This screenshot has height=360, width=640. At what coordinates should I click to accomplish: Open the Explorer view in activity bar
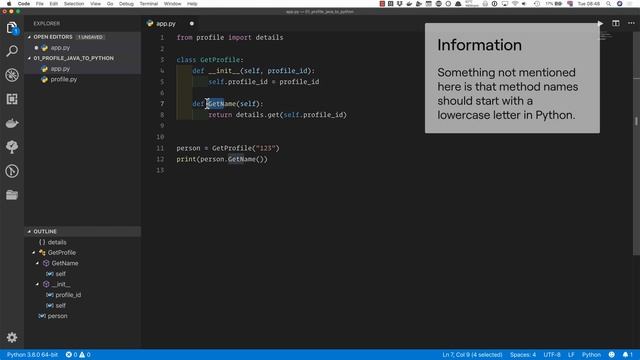12,28
